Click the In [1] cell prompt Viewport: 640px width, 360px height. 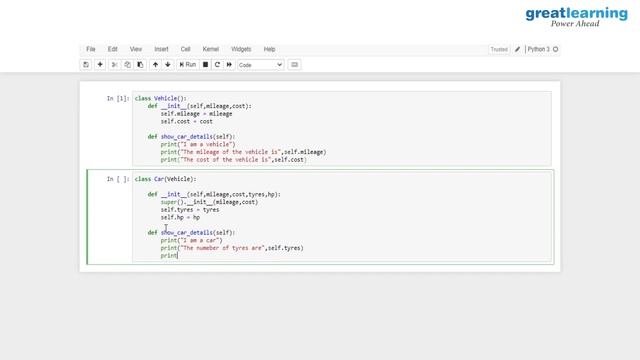(118, 98)
